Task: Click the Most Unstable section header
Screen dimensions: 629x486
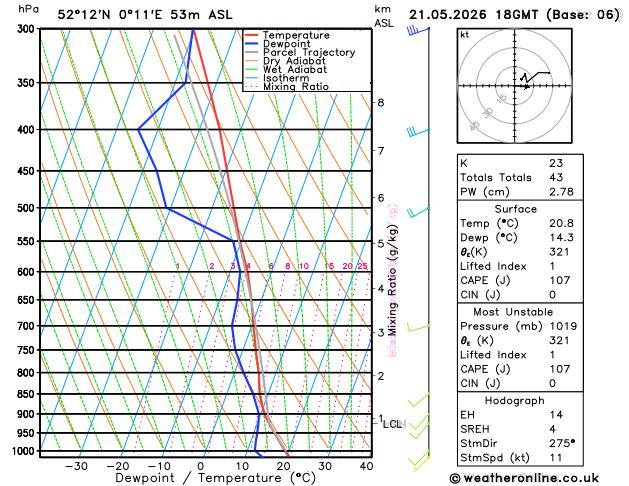Action: pyautogui.click(x=513, y=312)
